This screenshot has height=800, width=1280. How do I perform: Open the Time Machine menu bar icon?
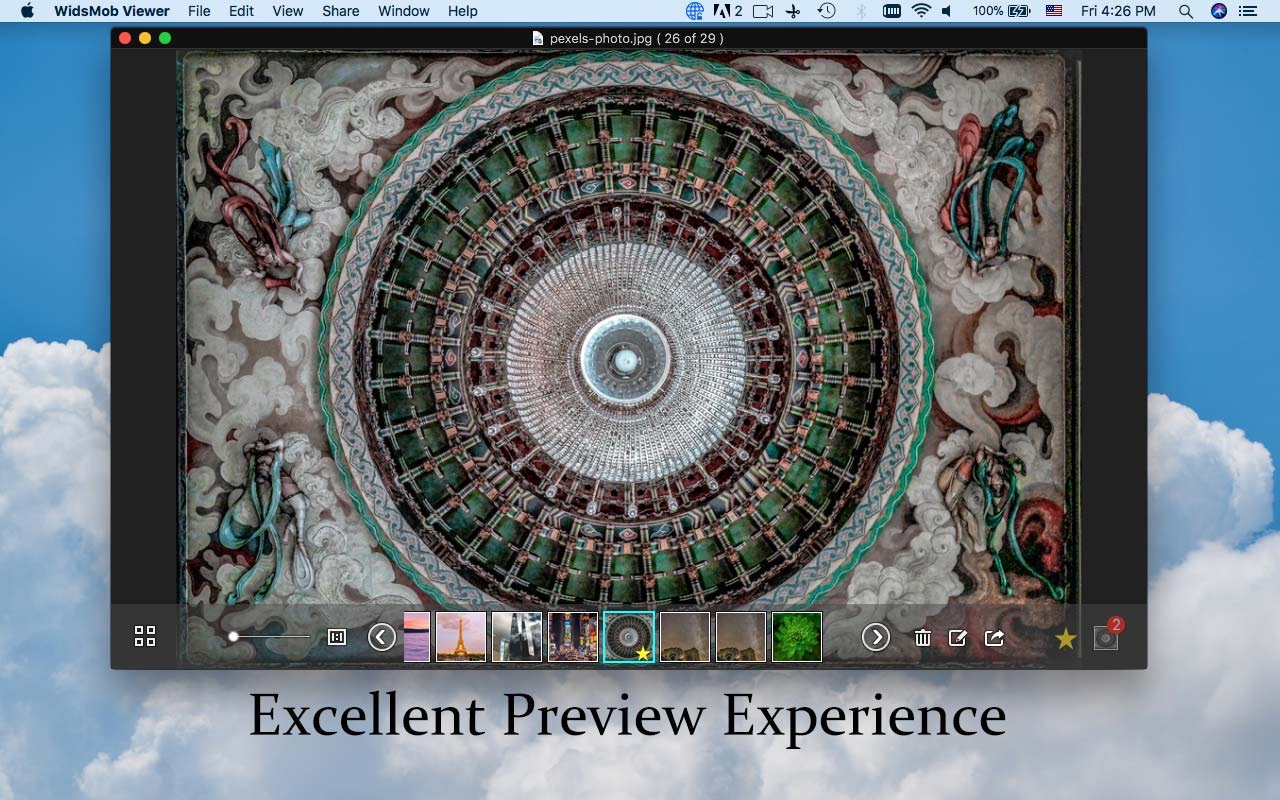826,11
